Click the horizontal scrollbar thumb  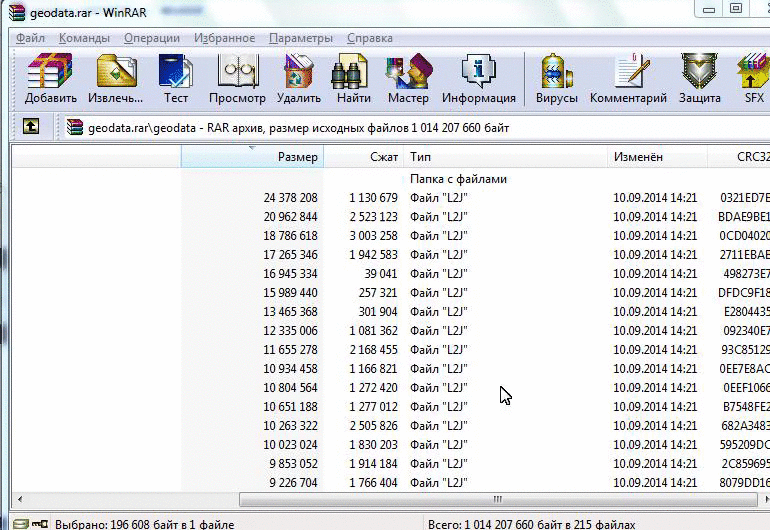tap(498, 499)
